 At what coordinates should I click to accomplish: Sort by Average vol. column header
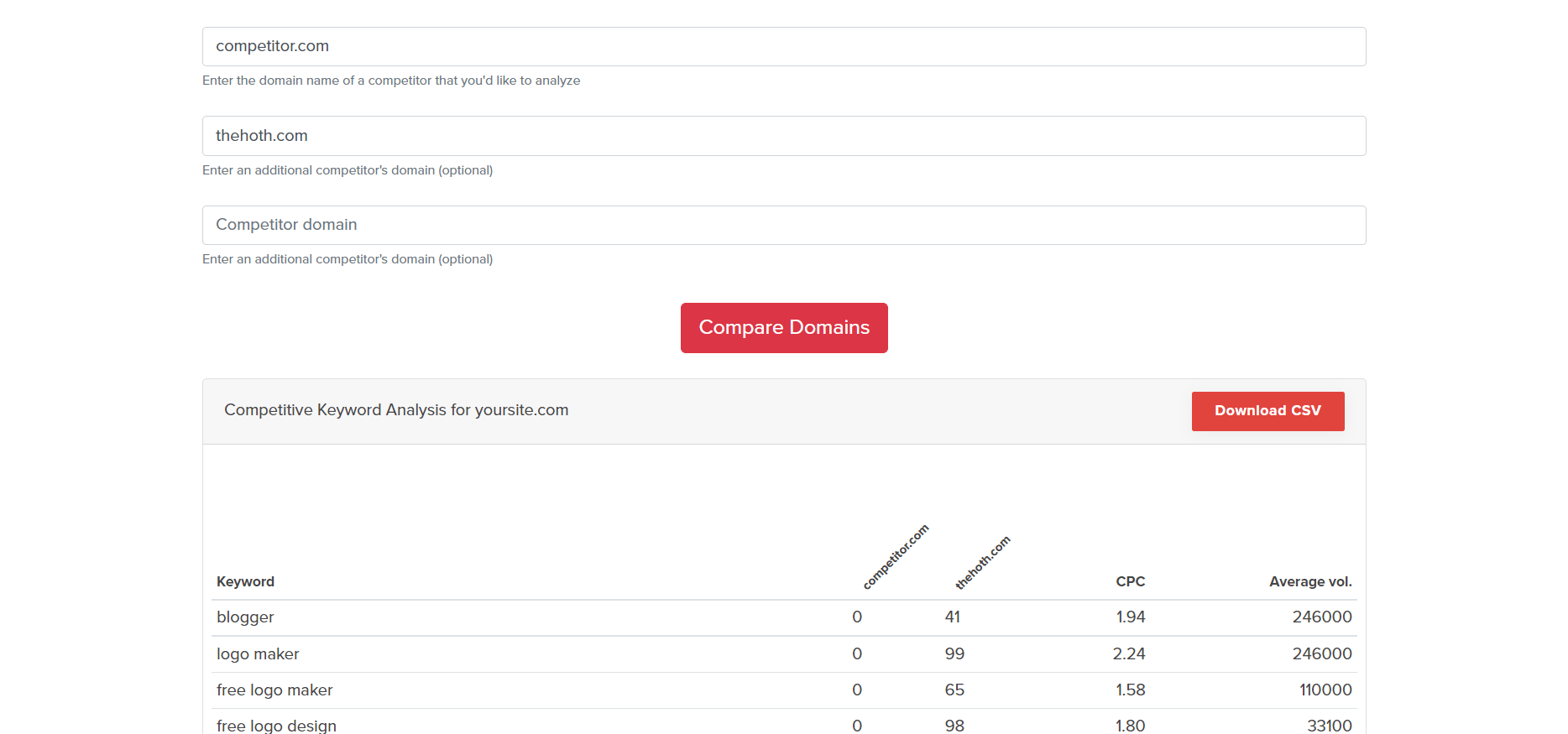click(x=1310, y=581)
